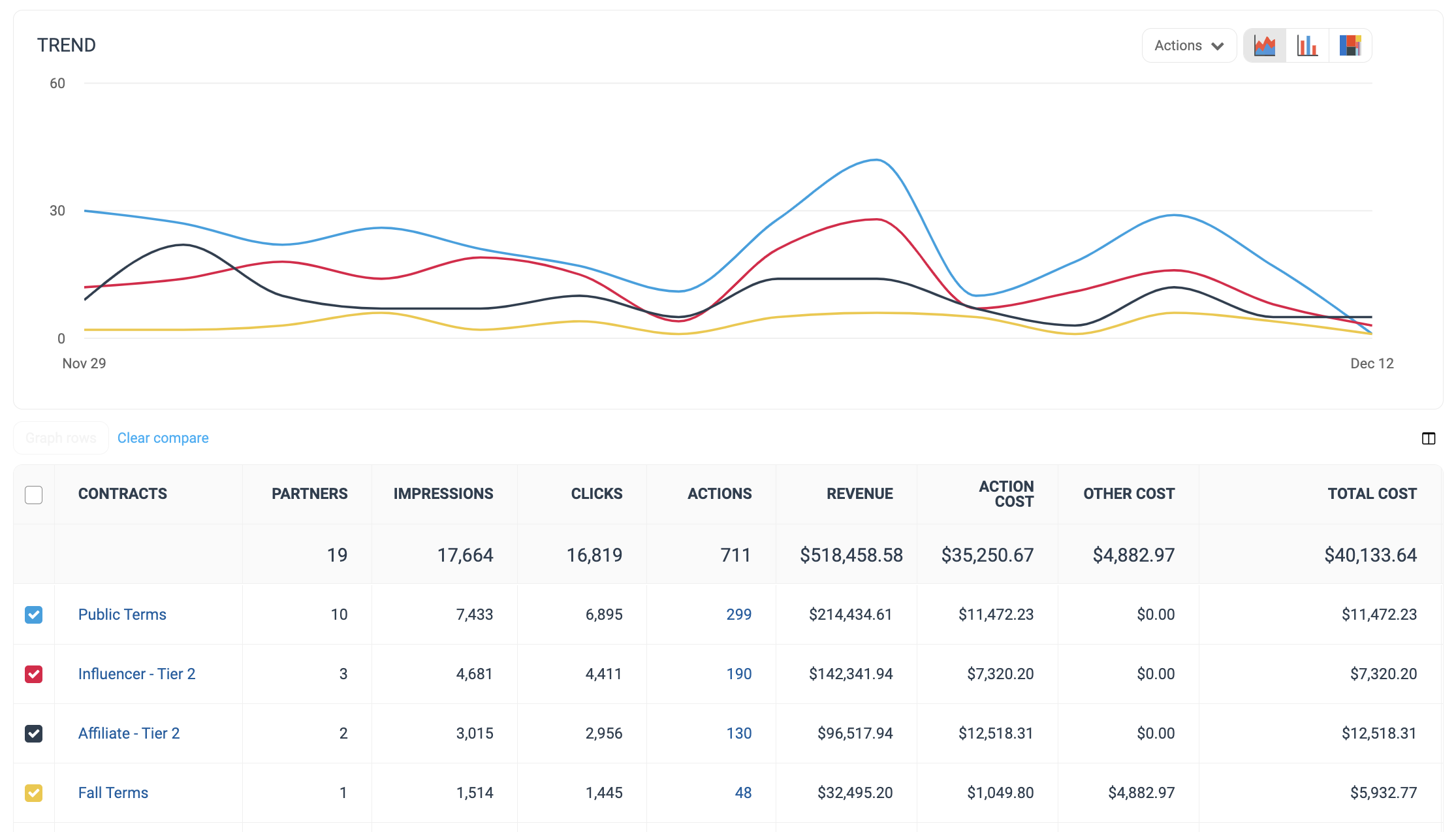This screenshot has width=1456, height=832.
Task: Click the total clicks value 16,819
Action: [594, 555]
